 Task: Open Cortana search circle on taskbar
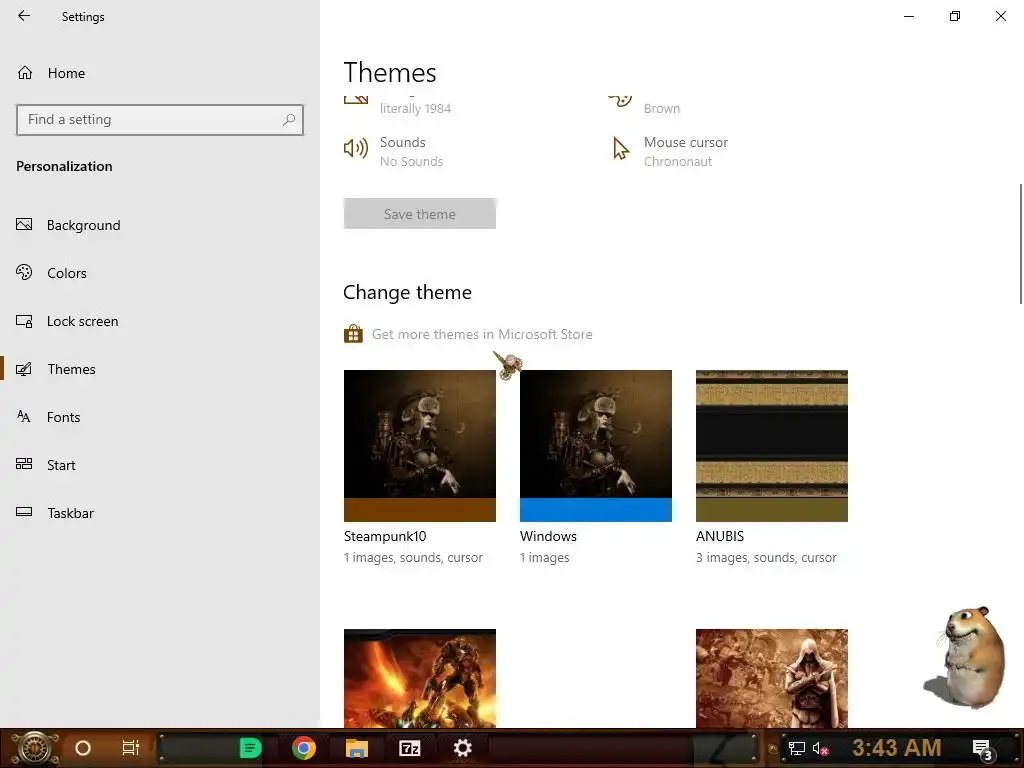click(x=82, y=748)
